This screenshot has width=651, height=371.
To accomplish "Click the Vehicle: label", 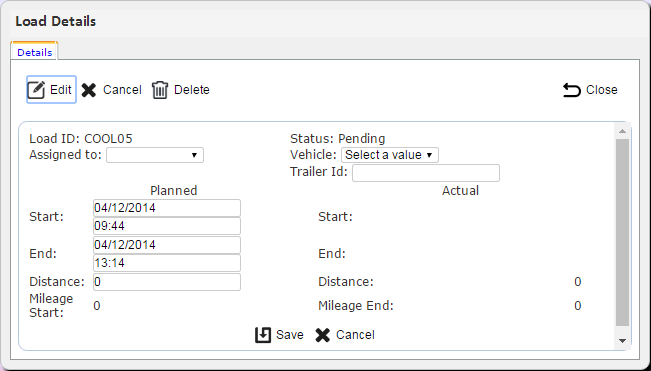I will click(x=313, y=155).
